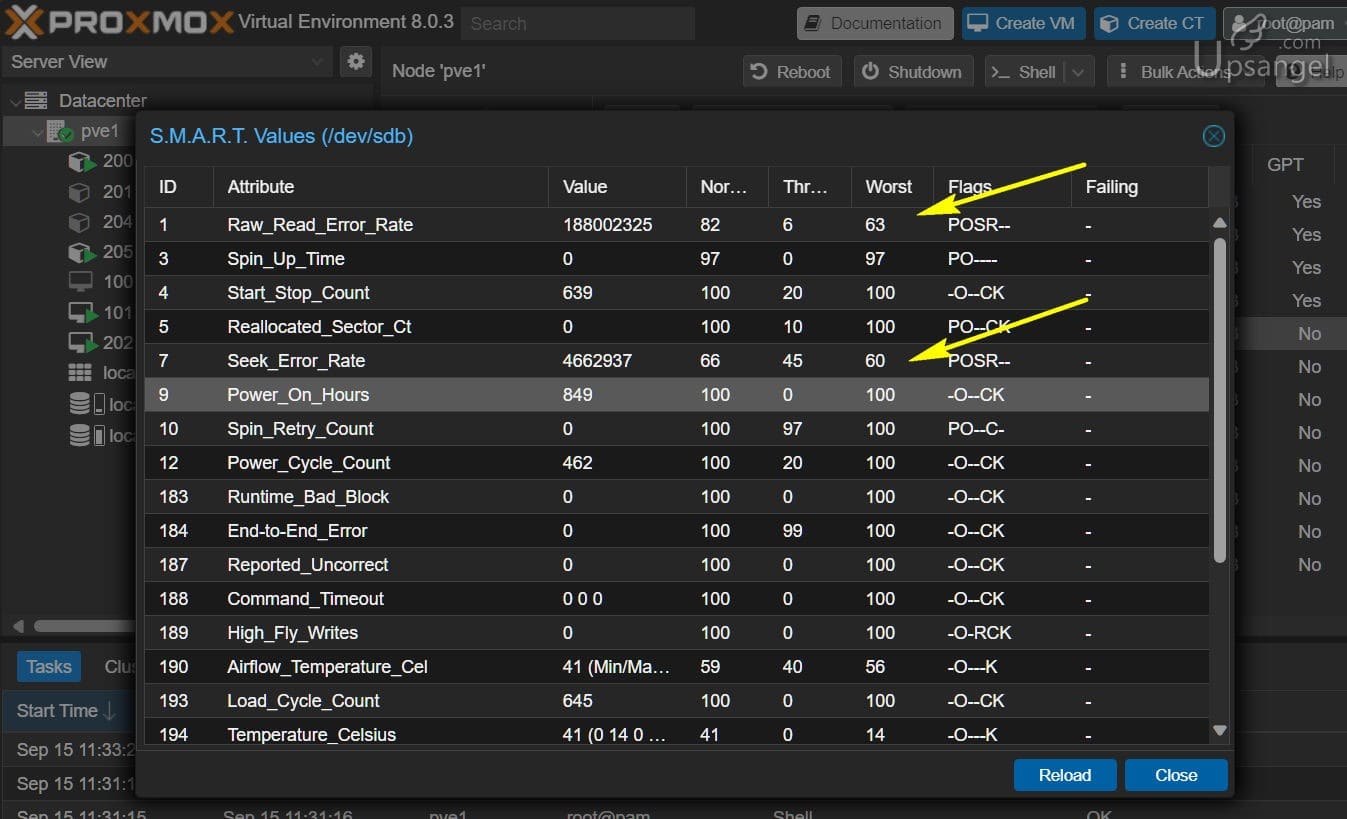Image resolution: width=1347 pixels, height=819 pixels.
Task: Open the Shell dropdown arrow
Action: (1078, 72)
